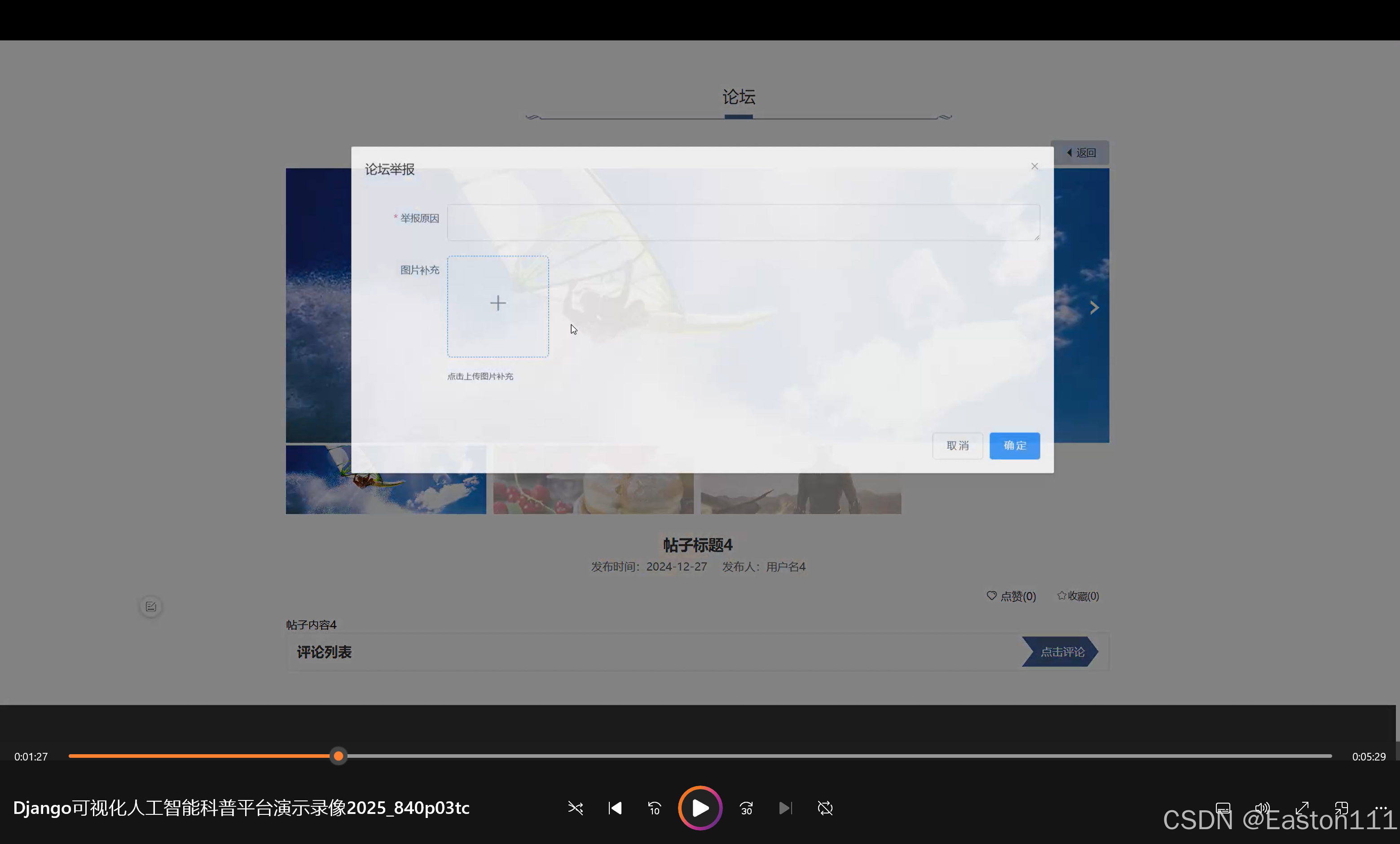Toggle shuffle playback icon
1400x844 pixels.
(x=575, y=808)
